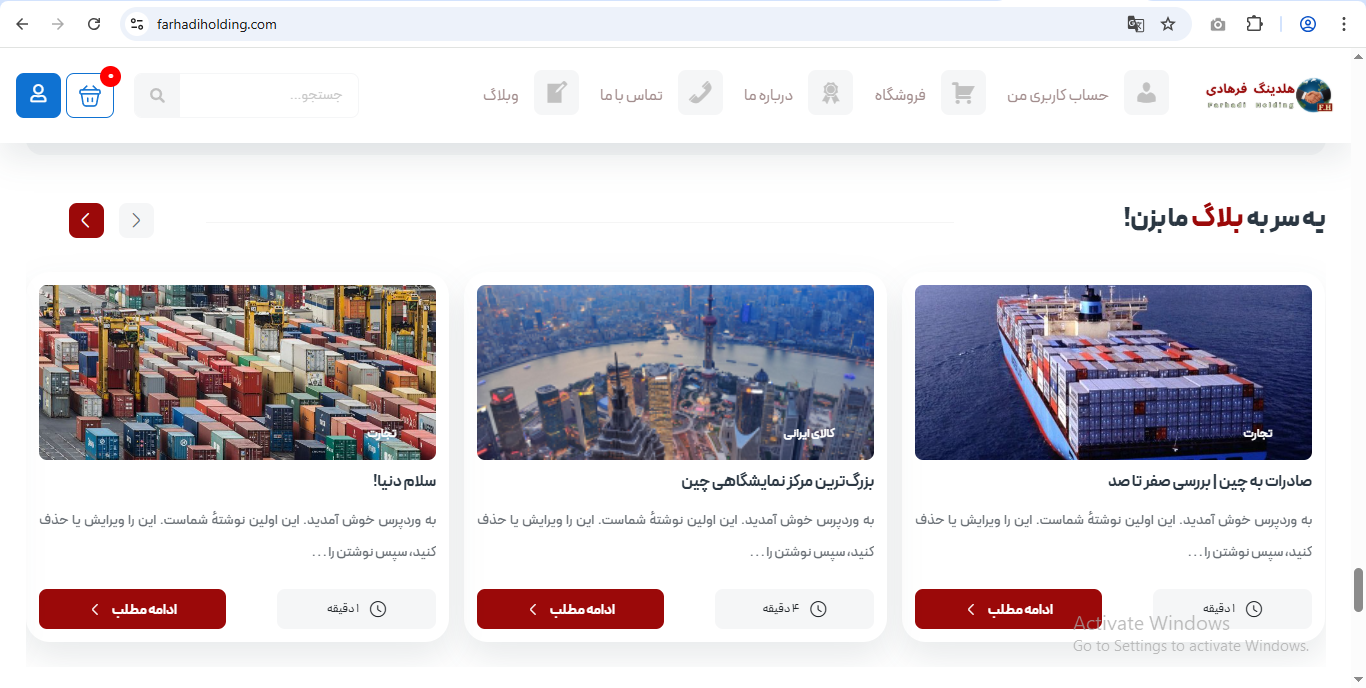Reload the page with the refresh icon
This screenshot has width=1366, height=688.
(x=94, y=24)
